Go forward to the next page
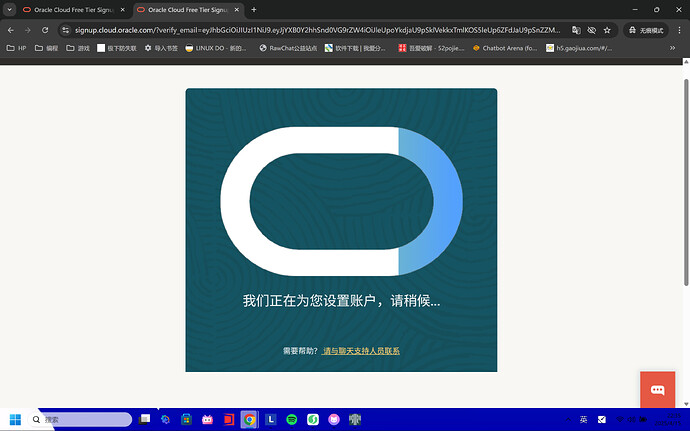 28,30
